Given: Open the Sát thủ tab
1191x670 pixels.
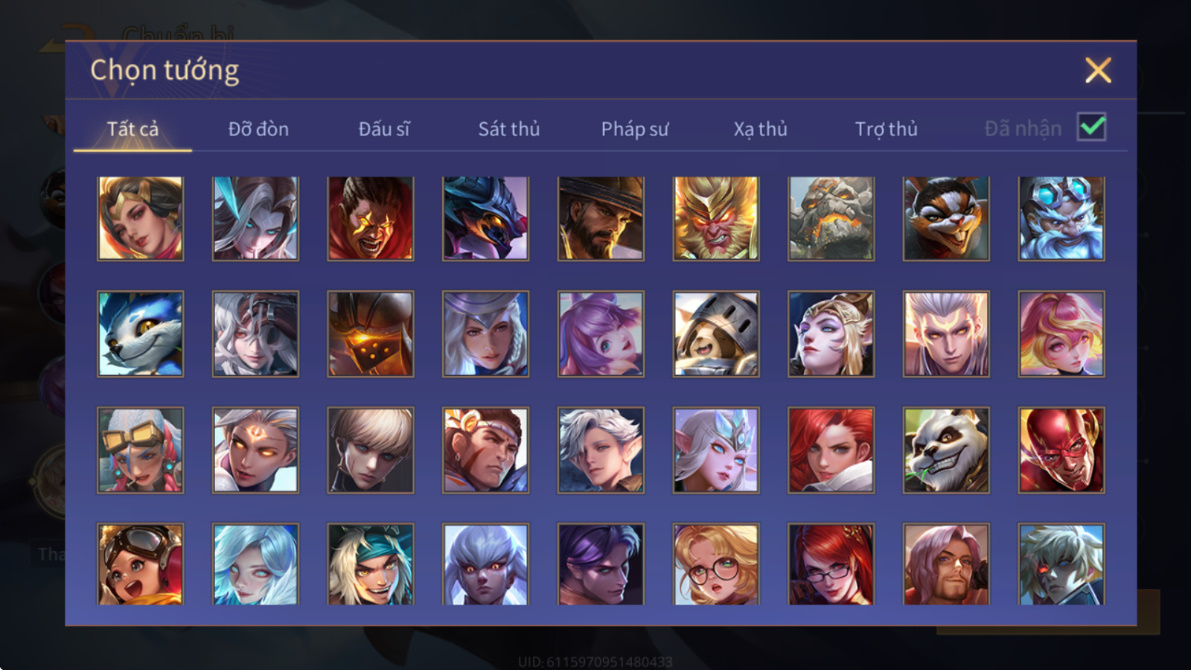Looking at the screenshot, I should pyautogui.click(x=509, y=128).
